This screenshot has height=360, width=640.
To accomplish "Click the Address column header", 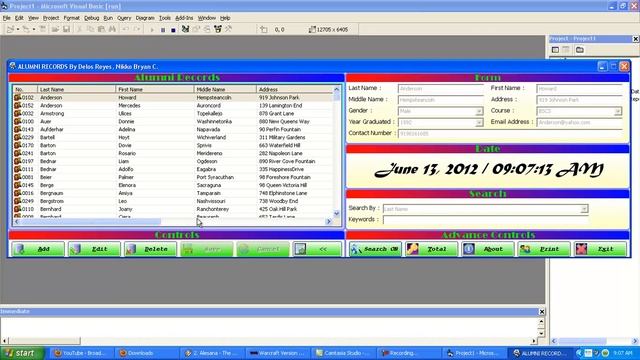I will (x=294, y=89).
